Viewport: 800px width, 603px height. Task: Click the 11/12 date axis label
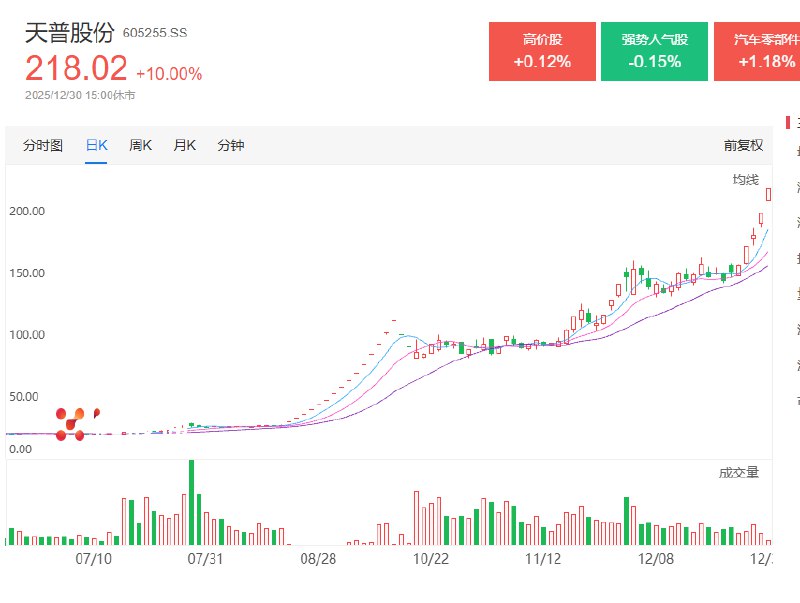click(x=543, y=559)
